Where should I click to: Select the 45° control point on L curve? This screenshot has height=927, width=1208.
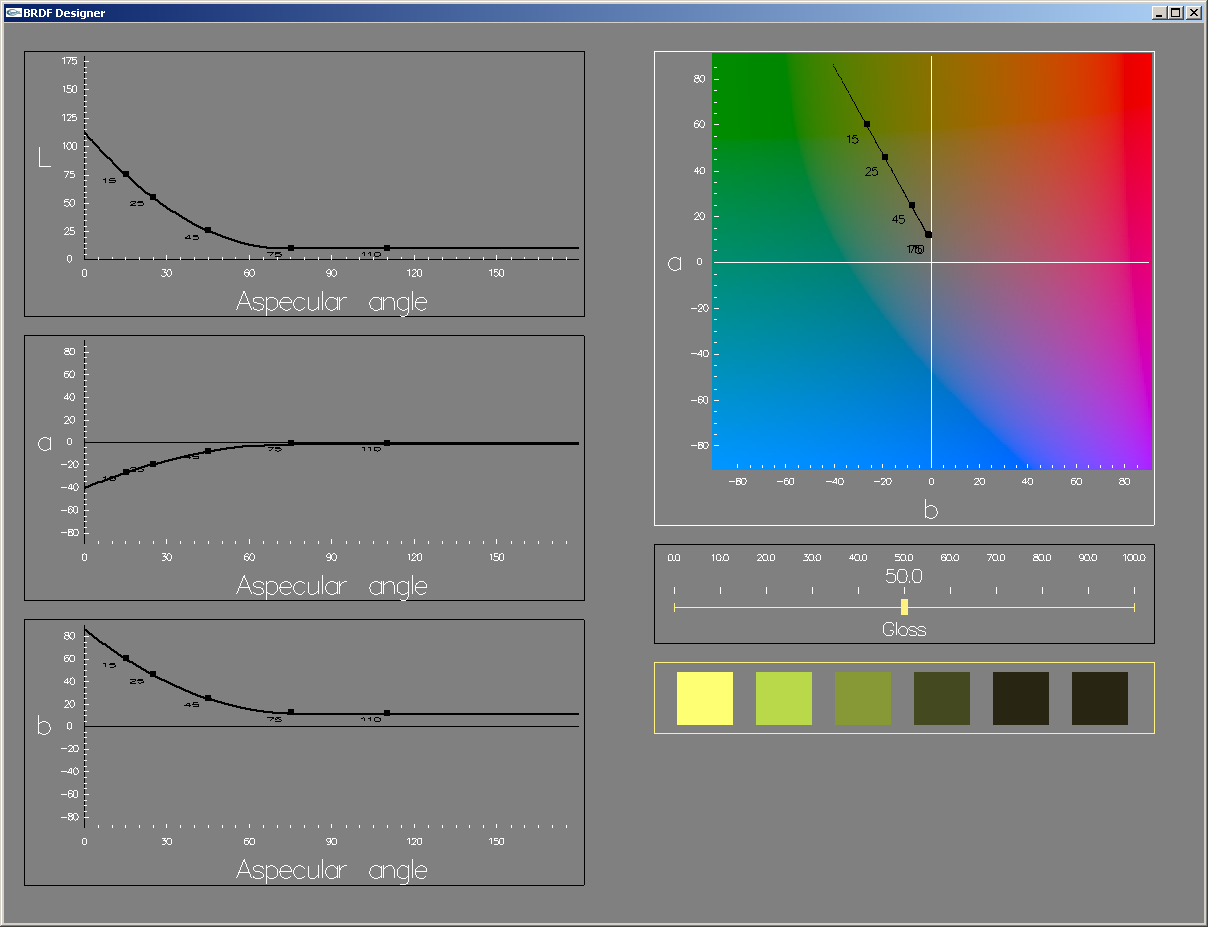point(208,230)
